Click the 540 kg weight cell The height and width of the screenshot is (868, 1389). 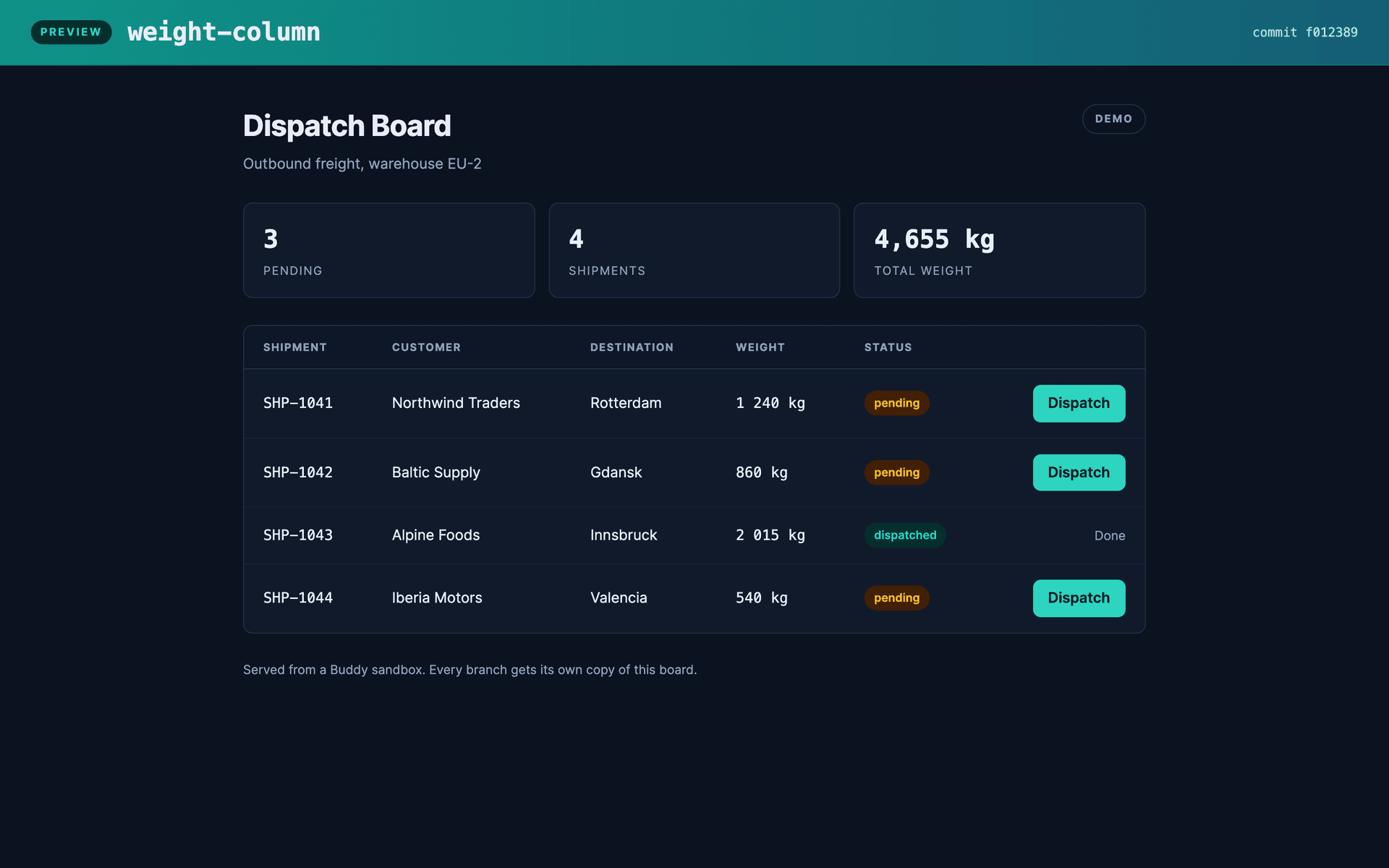[762, 597]
